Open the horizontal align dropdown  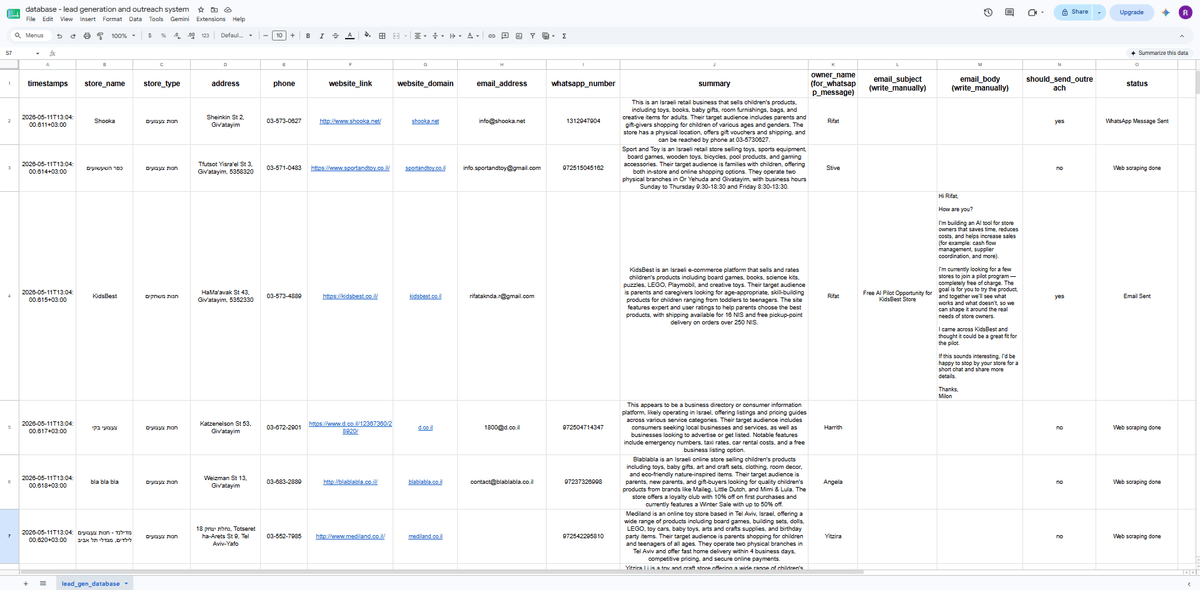coord(420,35)
